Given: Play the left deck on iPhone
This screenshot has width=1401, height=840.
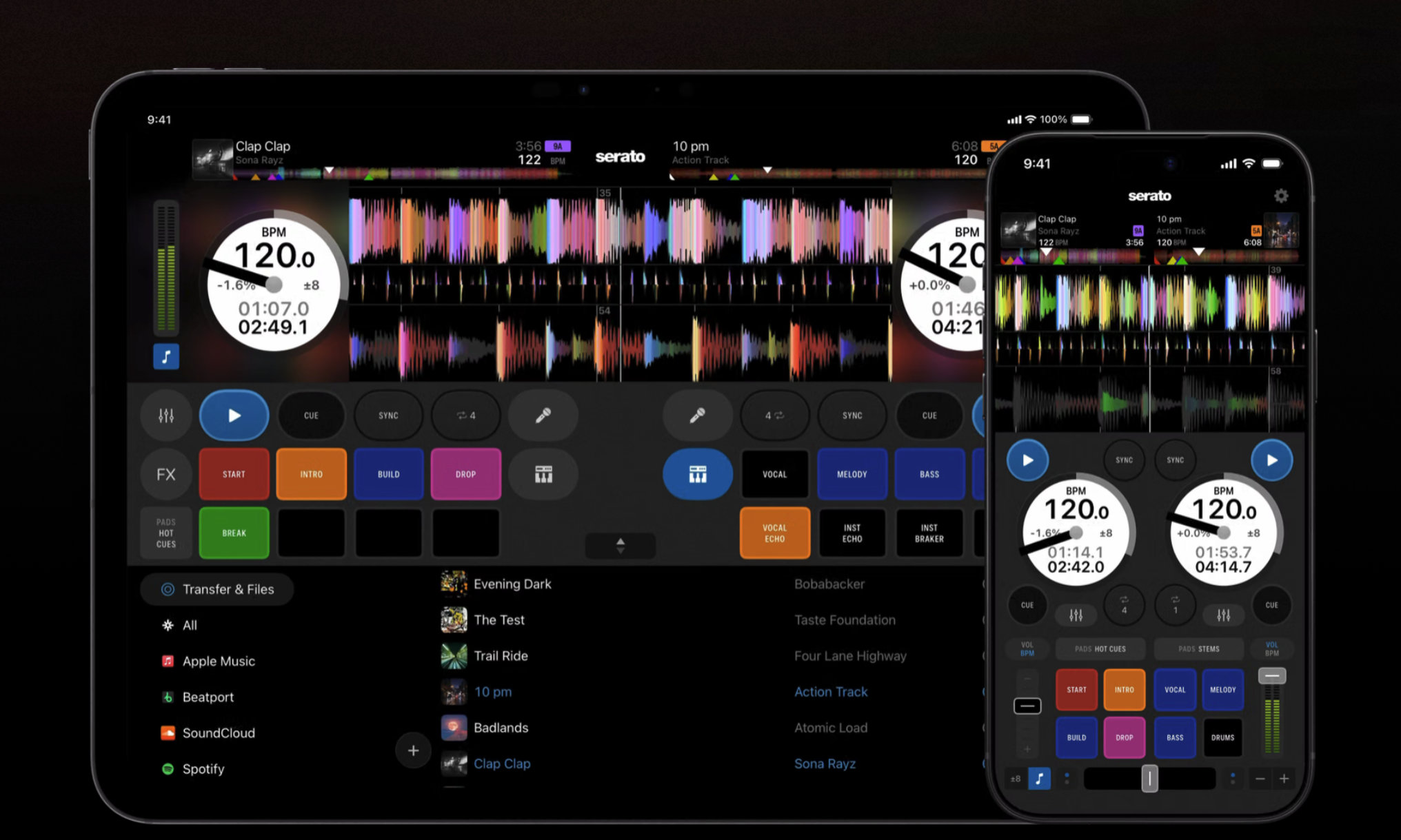Looking at the screenshot, I should click(1027, 460).
